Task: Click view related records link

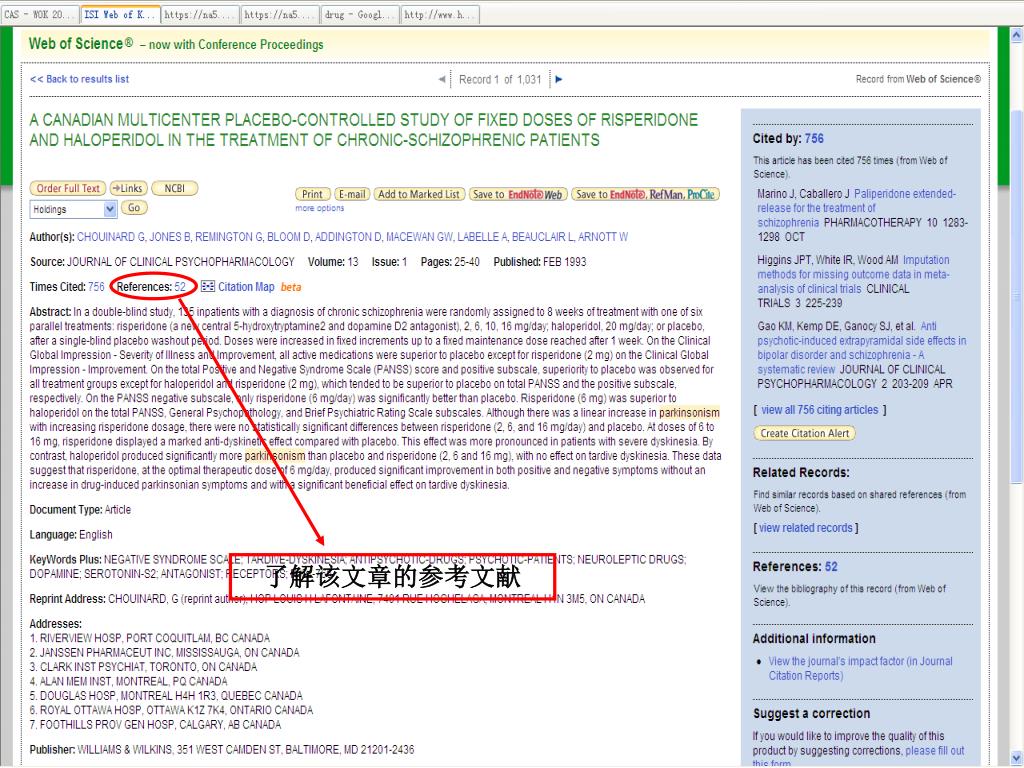Action: click(805, 528)
